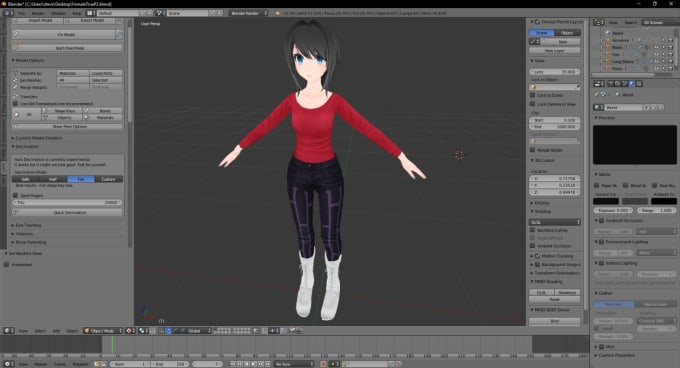Click 3D Cursor X location field
This screenshot has width=680, height=368.
(x=555, y=178)
